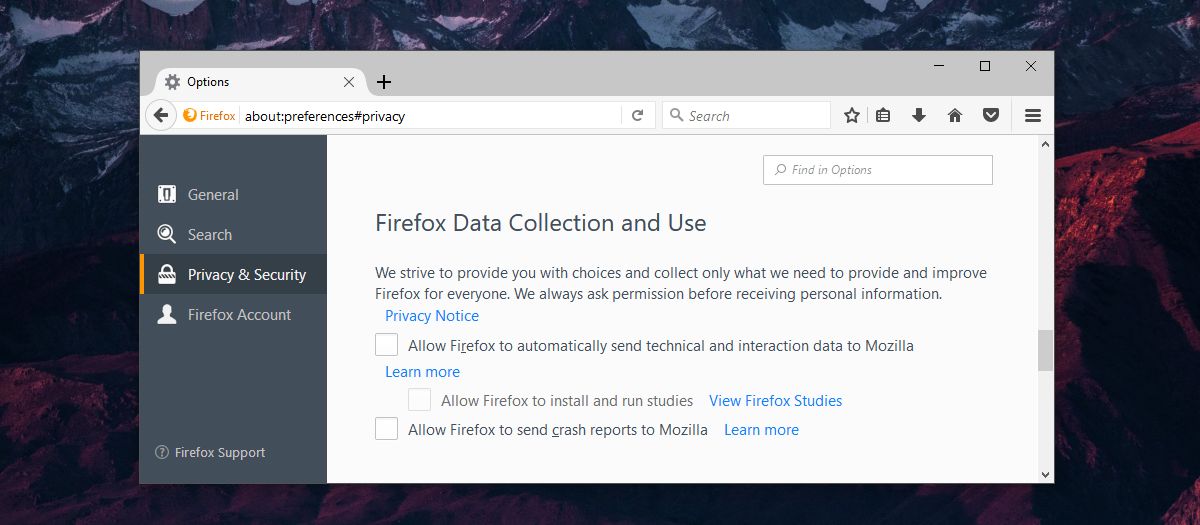
Task: Enable sending crash reports to Mozilla
Action: tap(386, 429)
